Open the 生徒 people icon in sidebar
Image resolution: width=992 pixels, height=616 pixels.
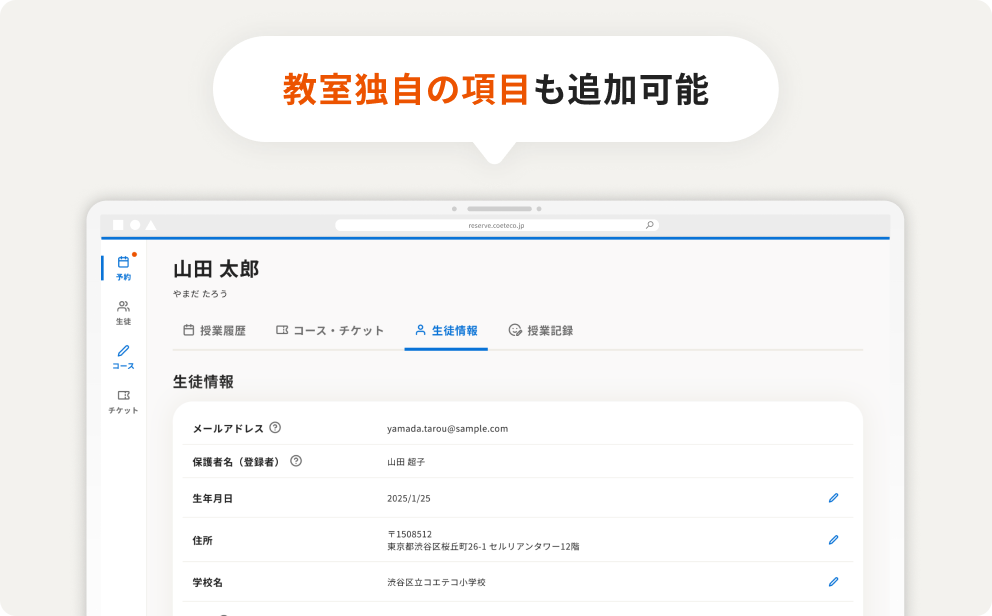click(123, 307)
